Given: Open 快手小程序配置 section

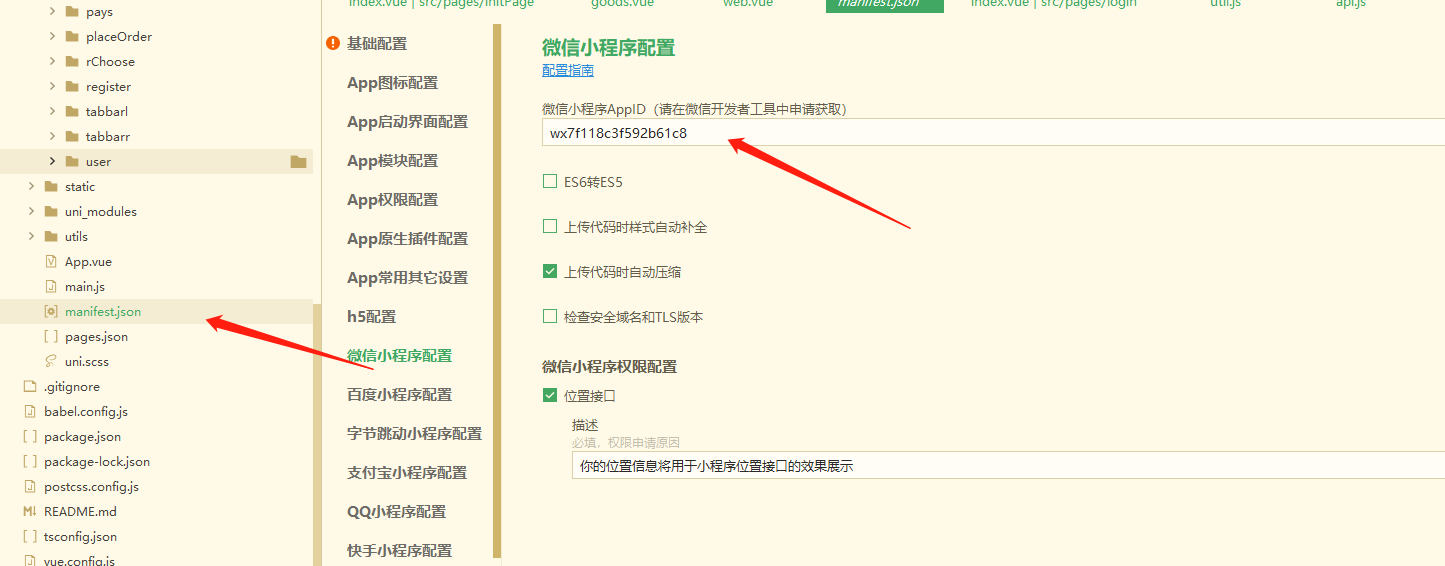Looking at the screenshot, I should (399, 551).
